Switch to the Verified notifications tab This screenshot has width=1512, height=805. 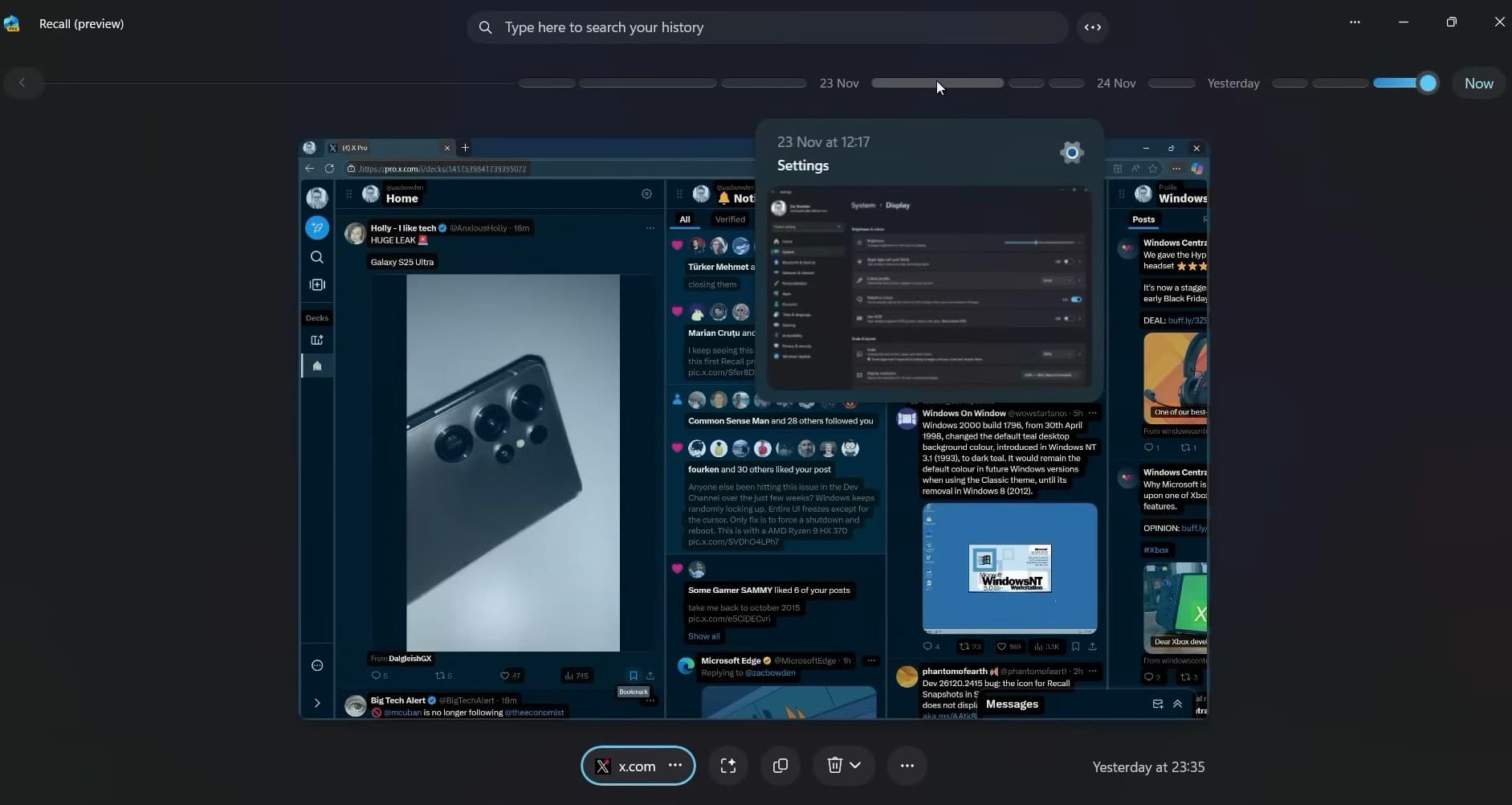coord(730,219)
